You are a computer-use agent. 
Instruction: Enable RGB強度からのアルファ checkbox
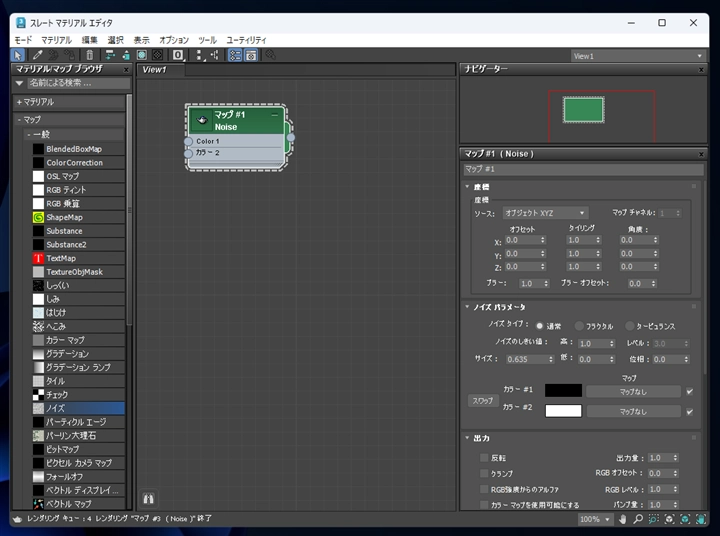tap(484, 489)
